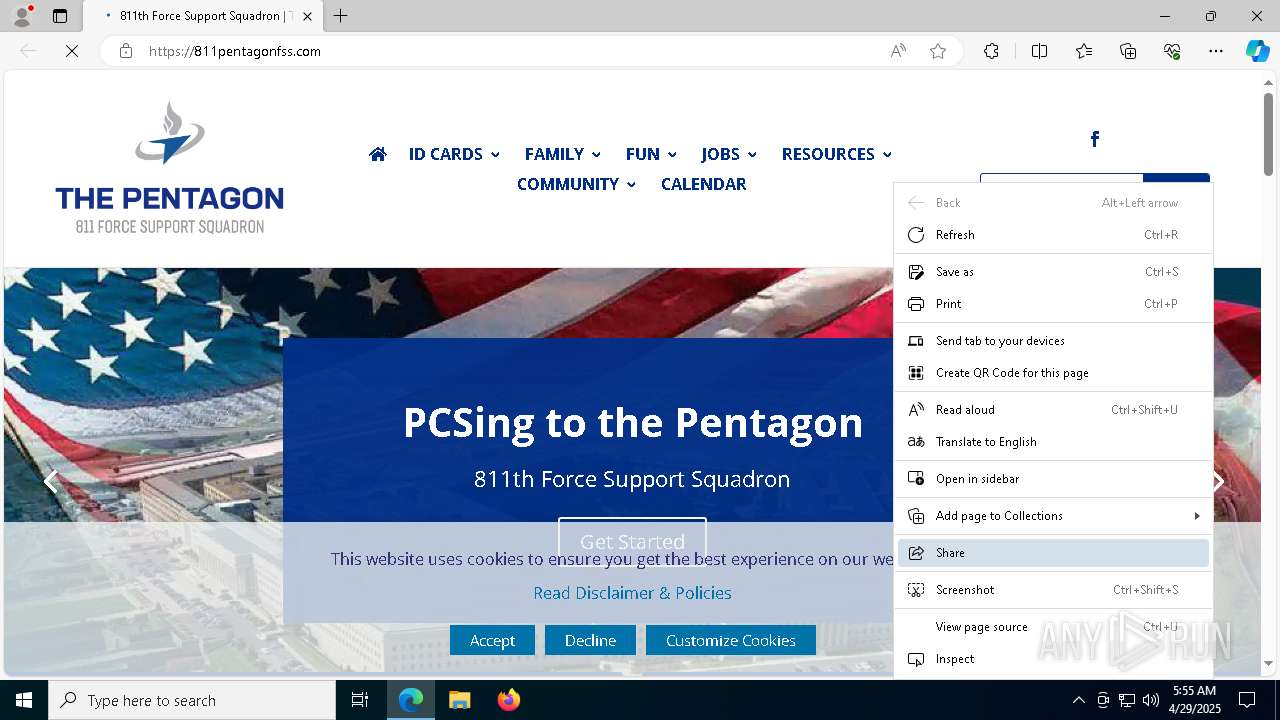The height and width of the screenshot is (720, 1280).
Task: View site information lock icon
Action: 126,51
